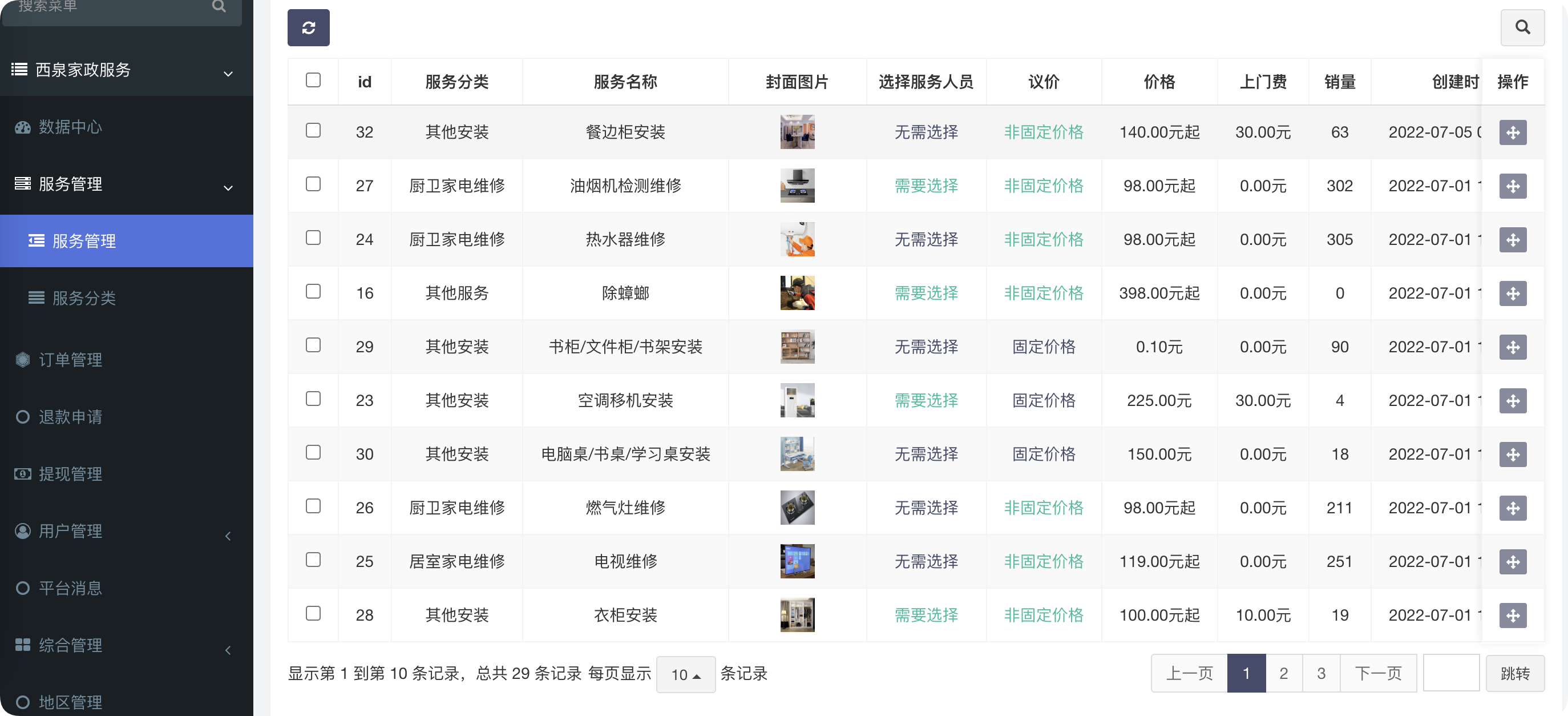Click the refresh table icon button
Screen dimensions: 1568x716
click(308, 27)
